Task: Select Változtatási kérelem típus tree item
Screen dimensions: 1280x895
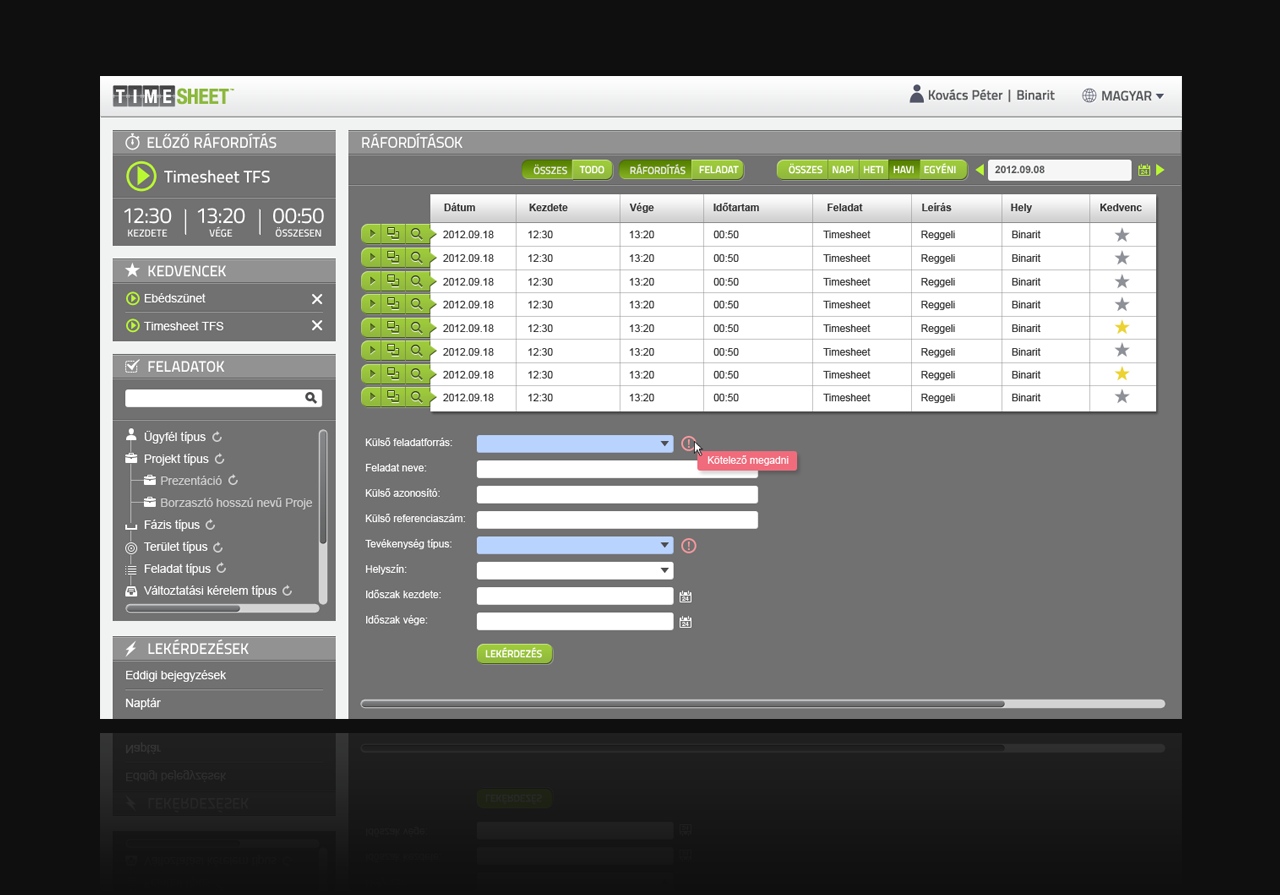Action: tap(210, 591)
